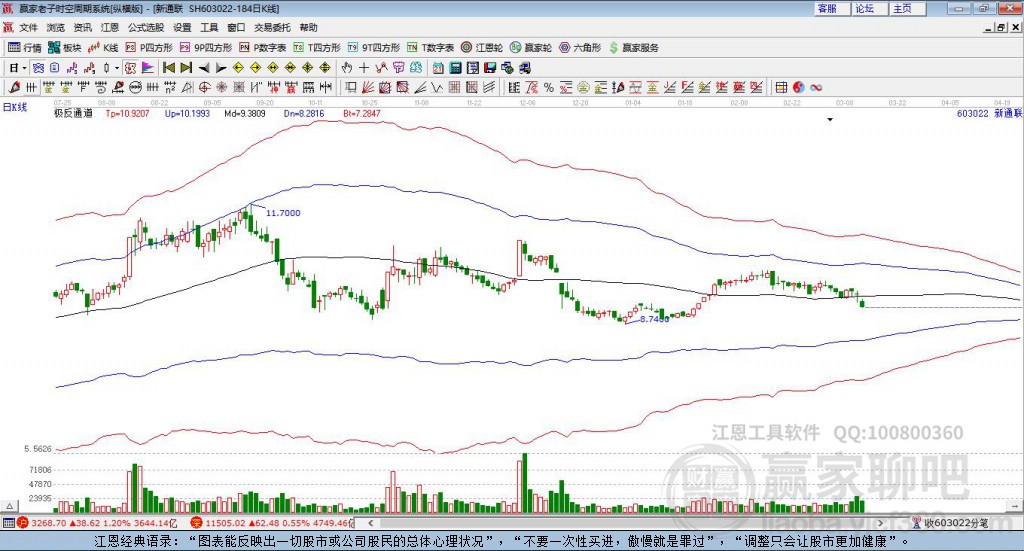
Task: Select the n² squared tool
Action: pyautogui.click(x=170, y=87)
